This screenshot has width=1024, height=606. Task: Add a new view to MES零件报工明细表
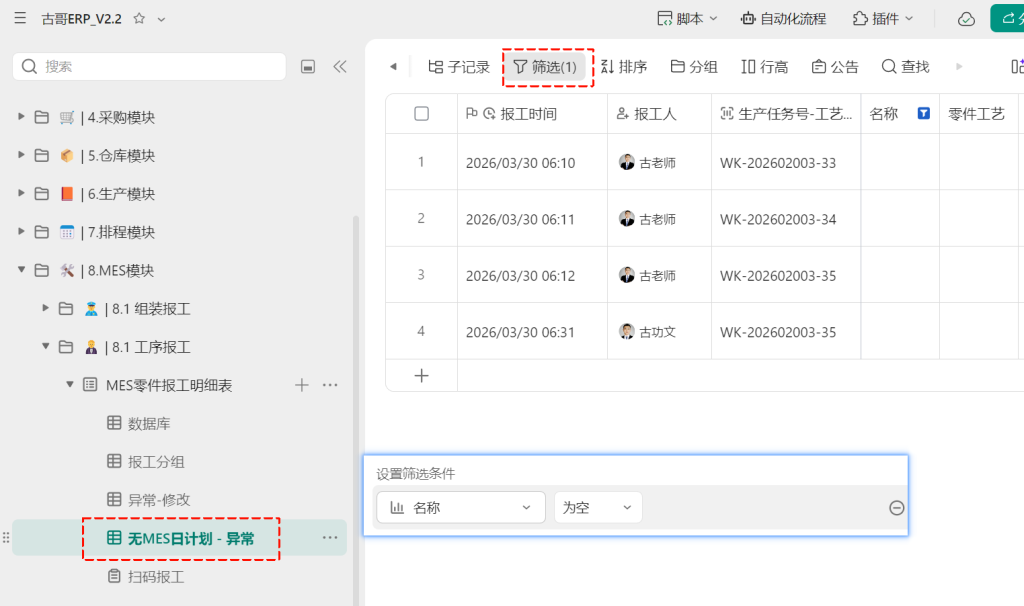302,385
